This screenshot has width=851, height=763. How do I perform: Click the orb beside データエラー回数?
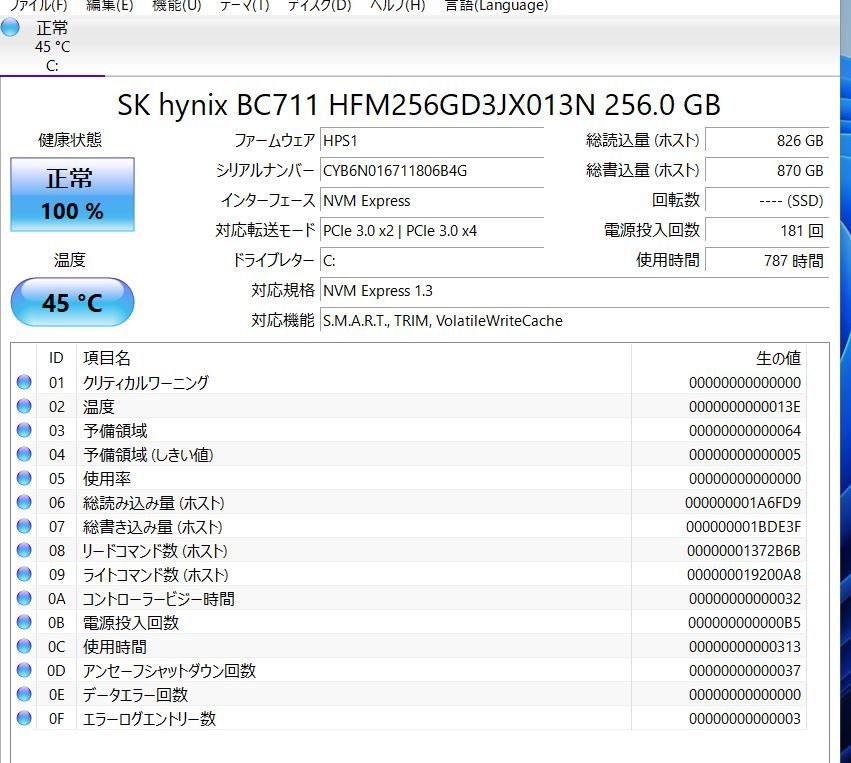(x=25, y=695)
